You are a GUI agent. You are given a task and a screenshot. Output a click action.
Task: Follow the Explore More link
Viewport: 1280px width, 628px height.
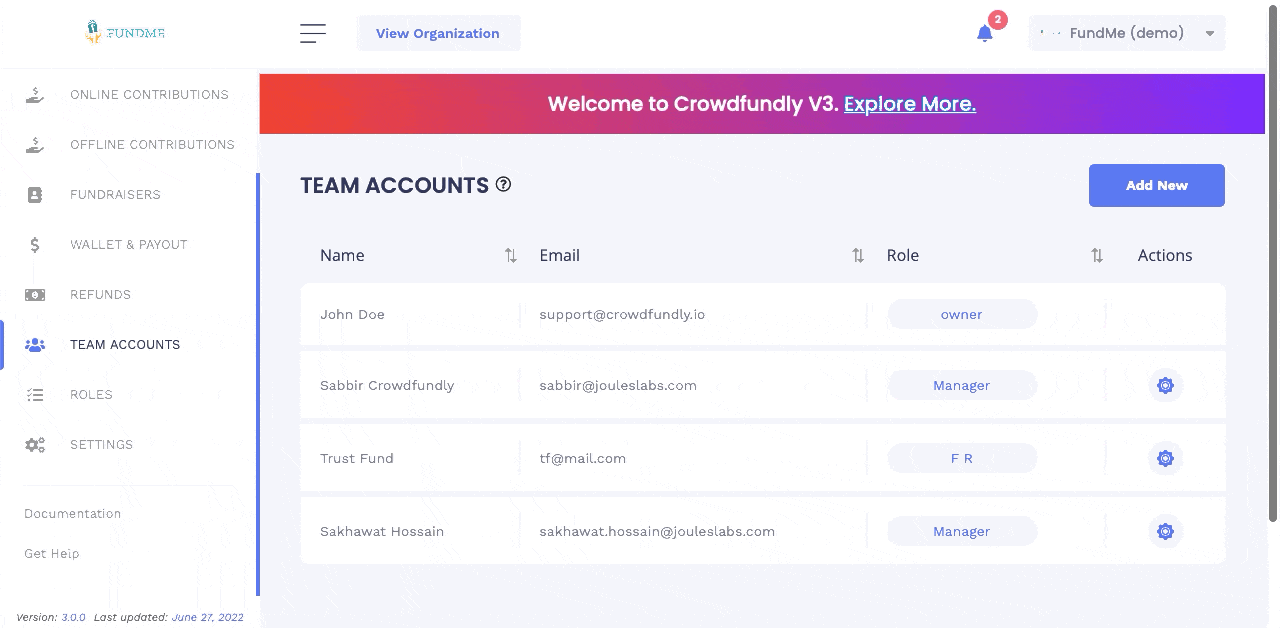(x=910, y=104)
